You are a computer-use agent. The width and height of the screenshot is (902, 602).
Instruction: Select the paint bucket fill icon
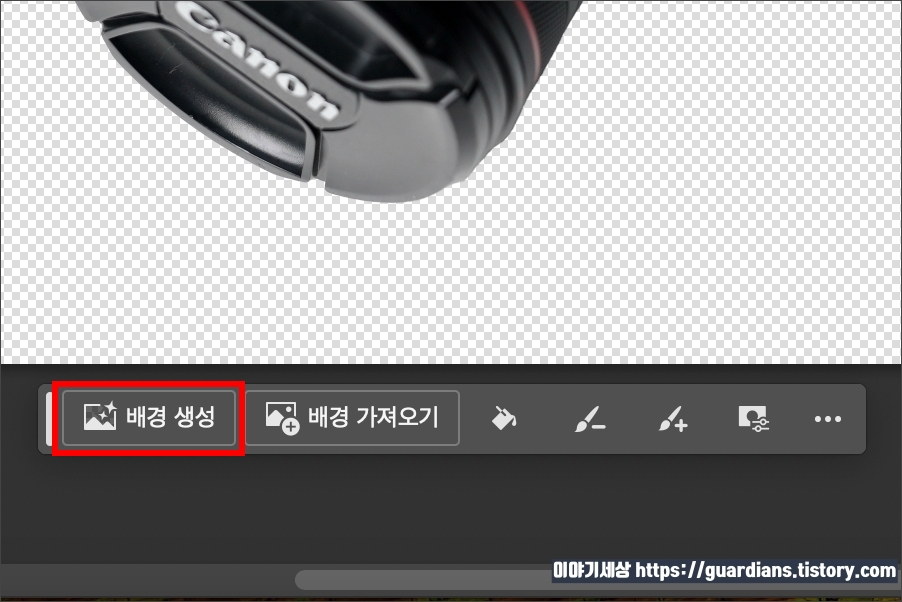pos(503,418)
